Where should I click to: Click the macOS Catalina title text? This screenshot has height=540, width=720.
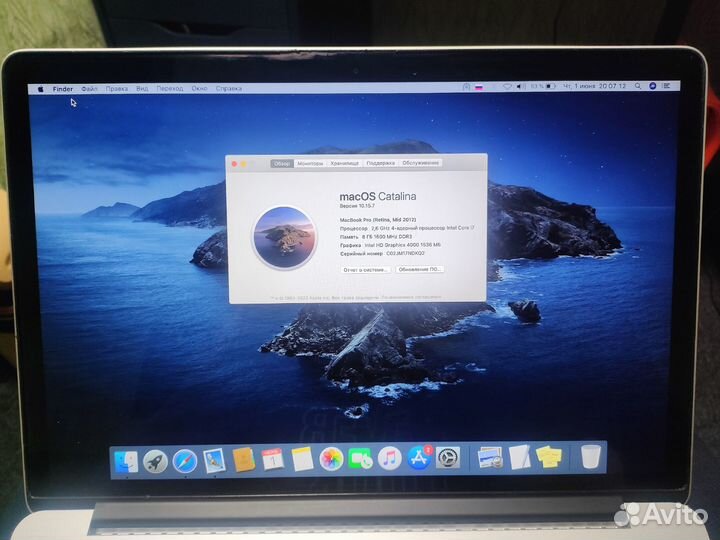(x=377, y=197)
